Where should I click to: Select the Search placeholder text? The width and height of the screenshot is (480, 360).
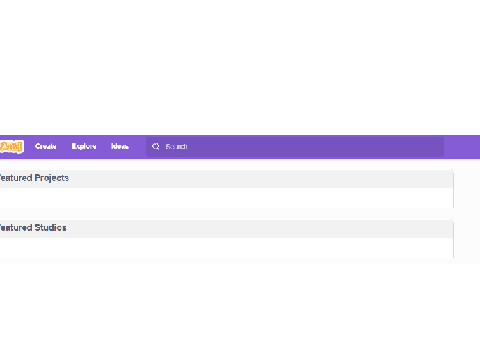pos(176,147)
